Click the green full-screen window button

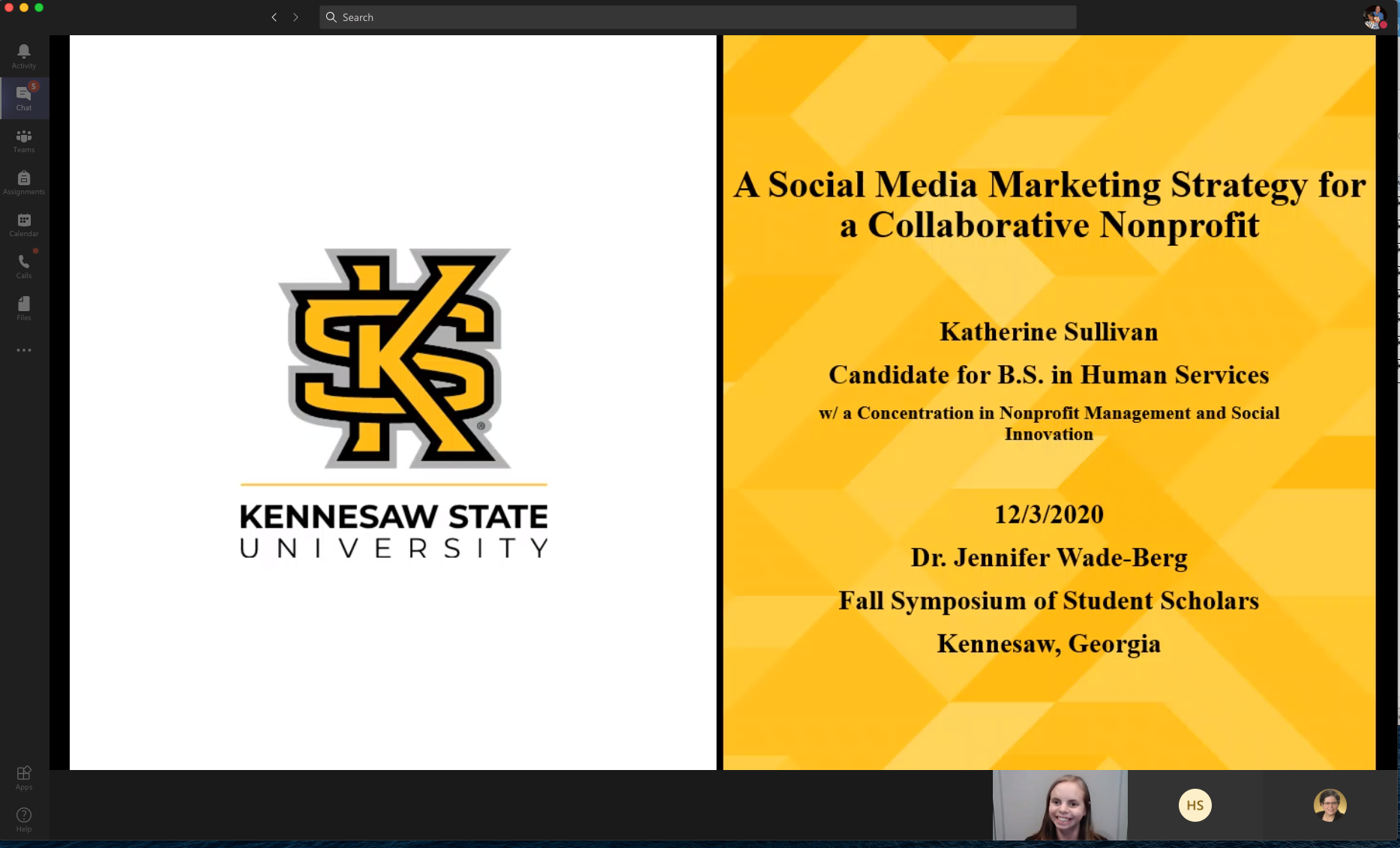tap(39, 7)
